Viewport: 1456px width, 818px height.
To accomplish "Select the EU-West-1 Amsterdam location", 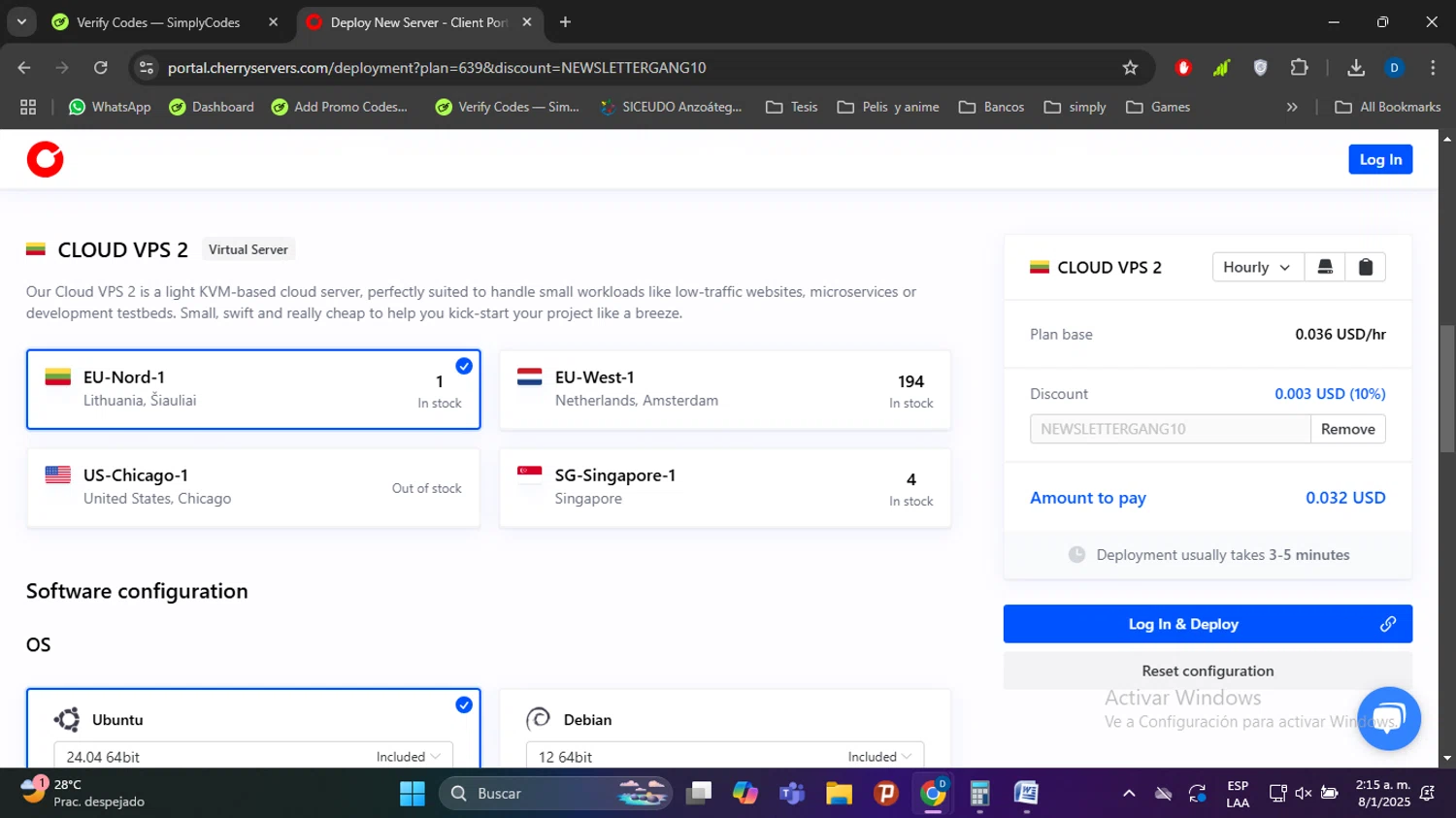I will pyautogui.click(x=725, y=389).
